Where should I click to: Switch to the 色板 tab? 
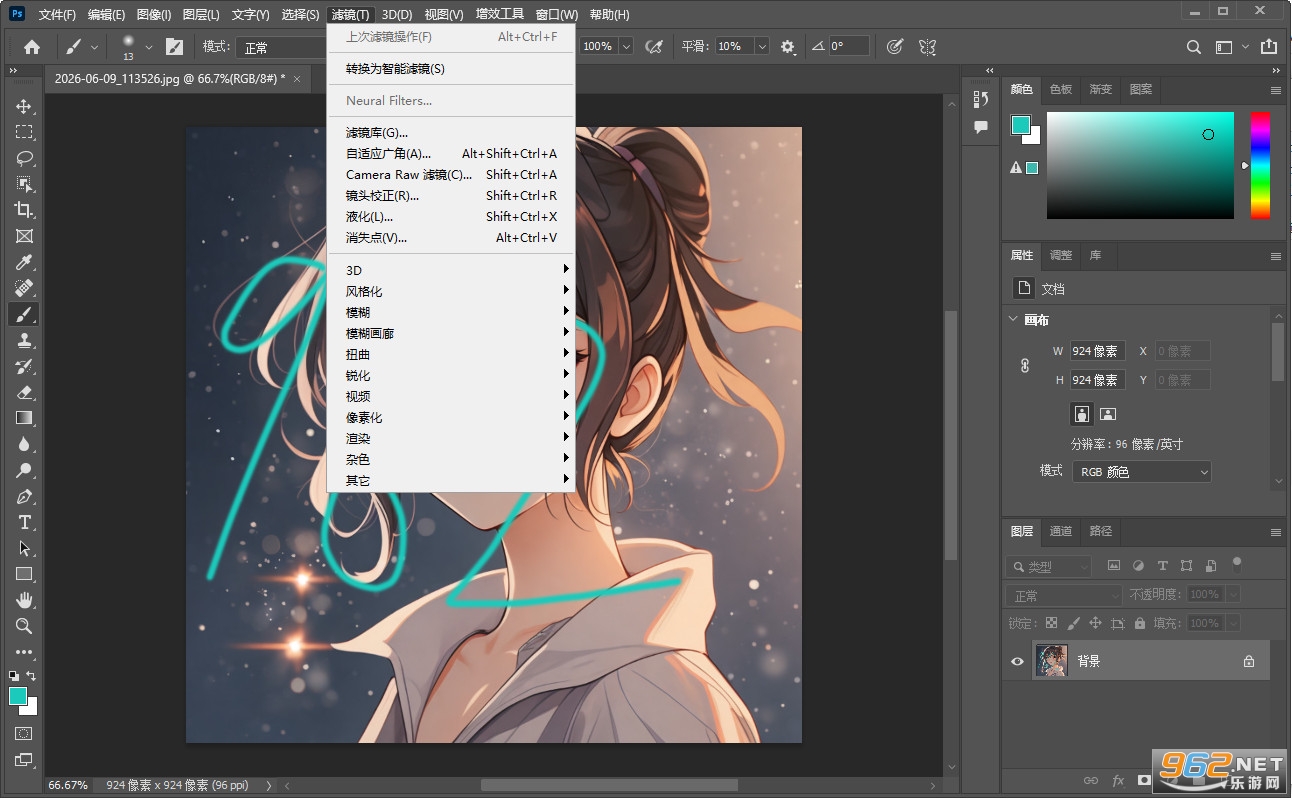pyautogui.click(x=1060, y=89)
